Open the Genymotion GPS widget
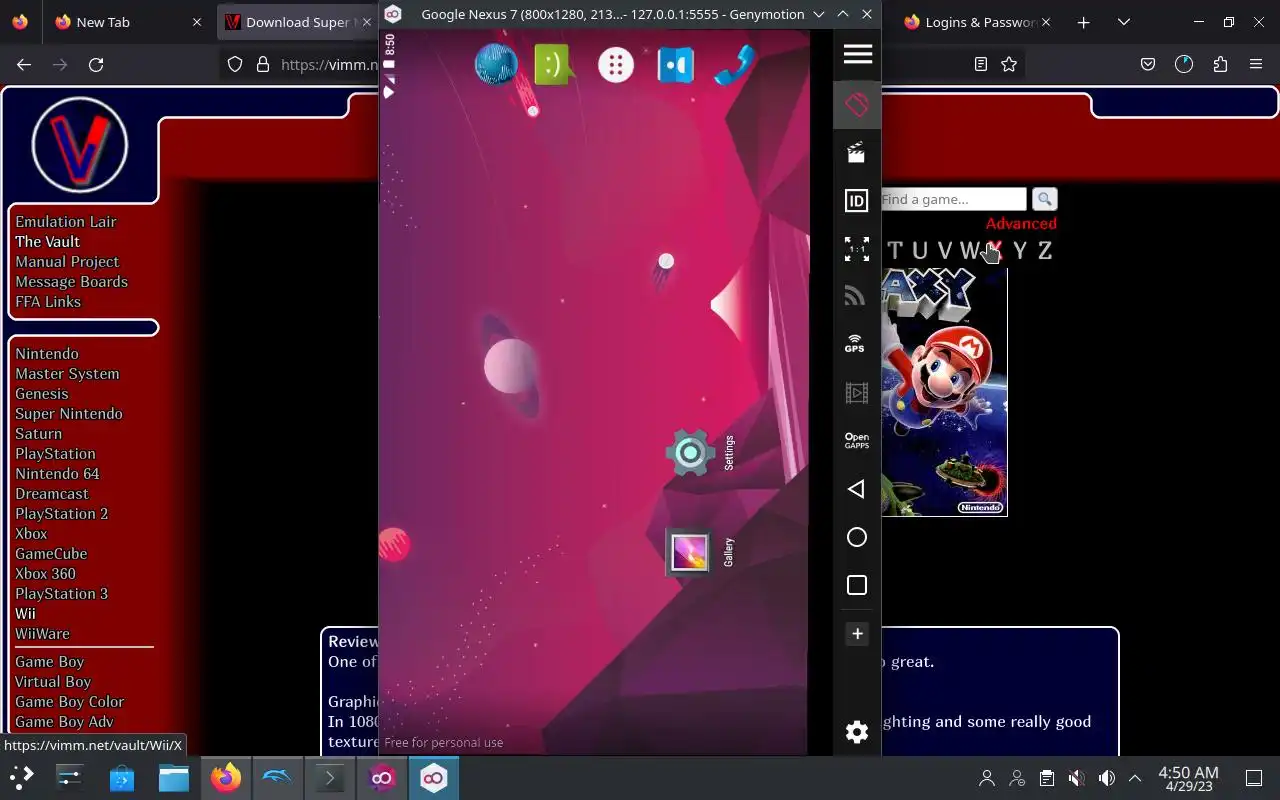This screenshot has height=800, width=1280. point(855,343)
